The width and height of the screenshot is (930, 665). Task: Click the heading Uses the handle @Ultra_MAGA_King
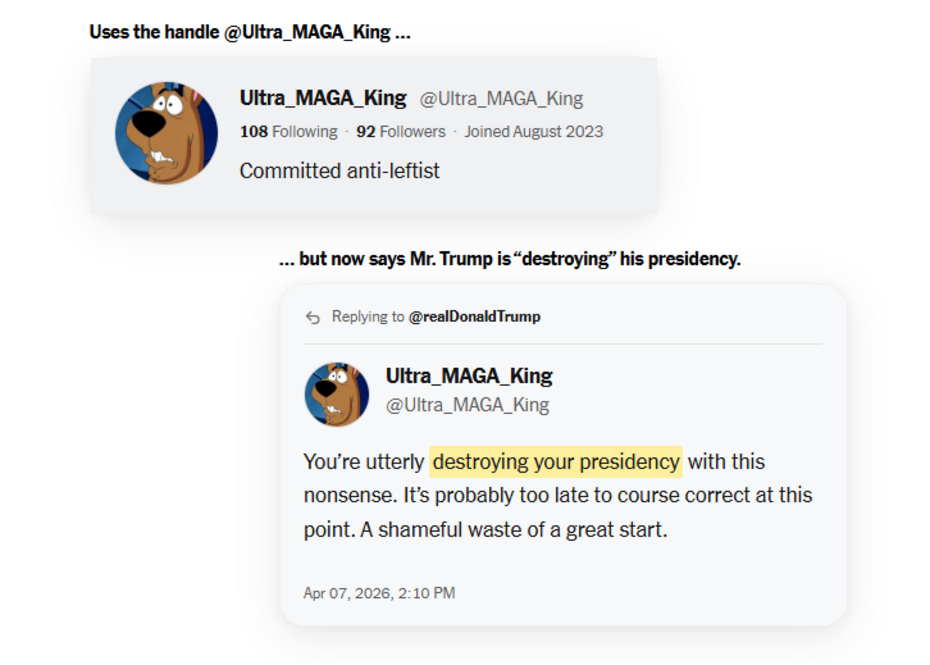coord(250,32)
